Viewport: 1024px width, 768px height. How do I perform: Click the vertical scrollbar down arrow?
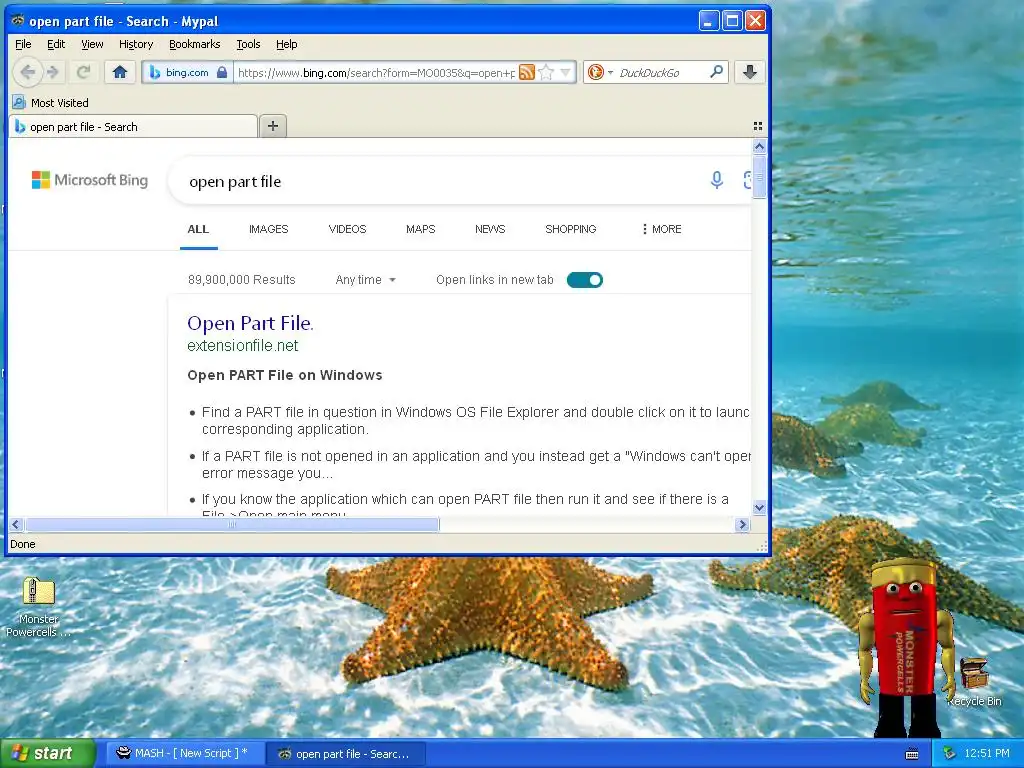point(759,507)
